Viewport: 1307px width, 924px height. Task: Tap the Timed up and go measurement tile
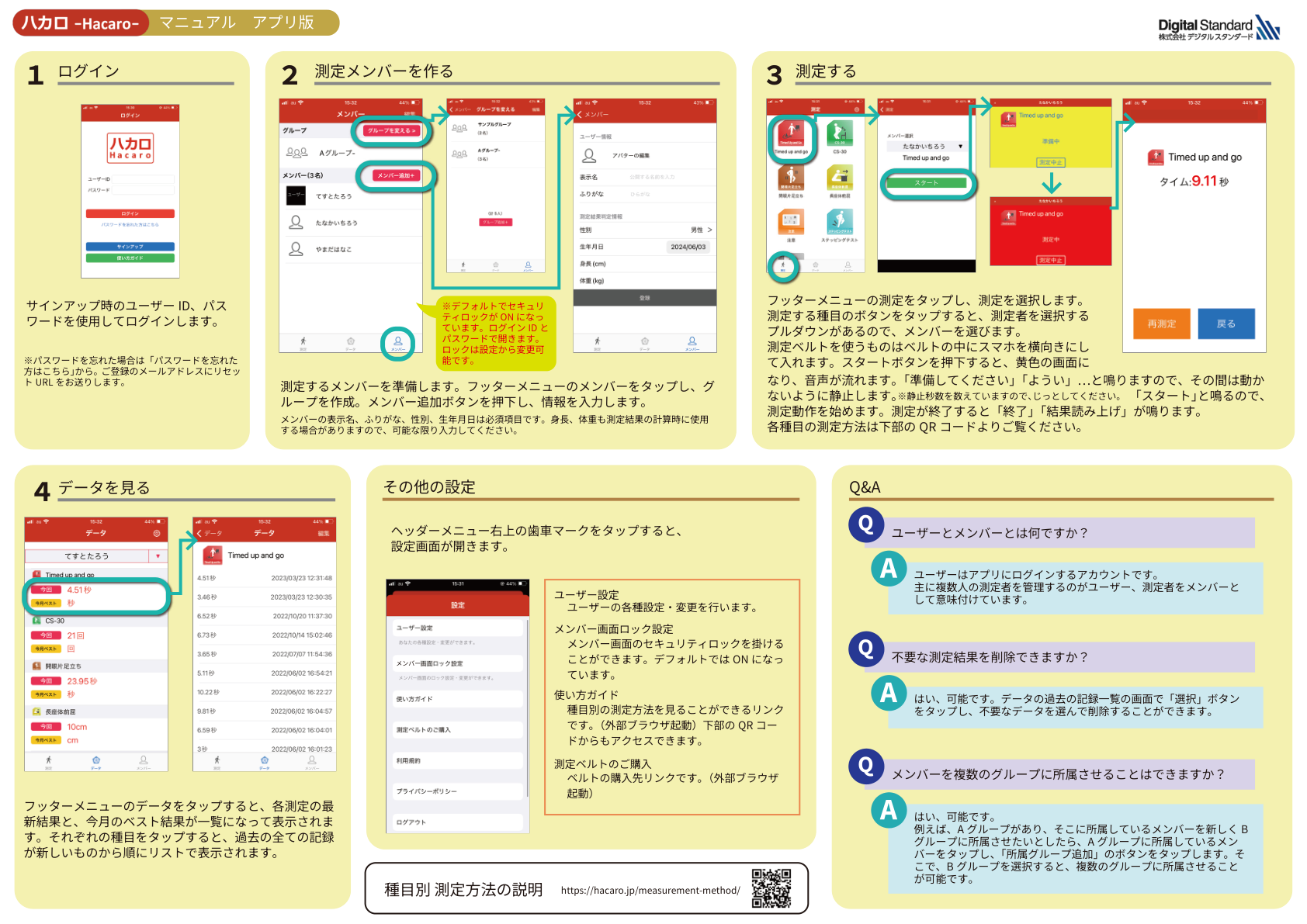tap(791, 133)
